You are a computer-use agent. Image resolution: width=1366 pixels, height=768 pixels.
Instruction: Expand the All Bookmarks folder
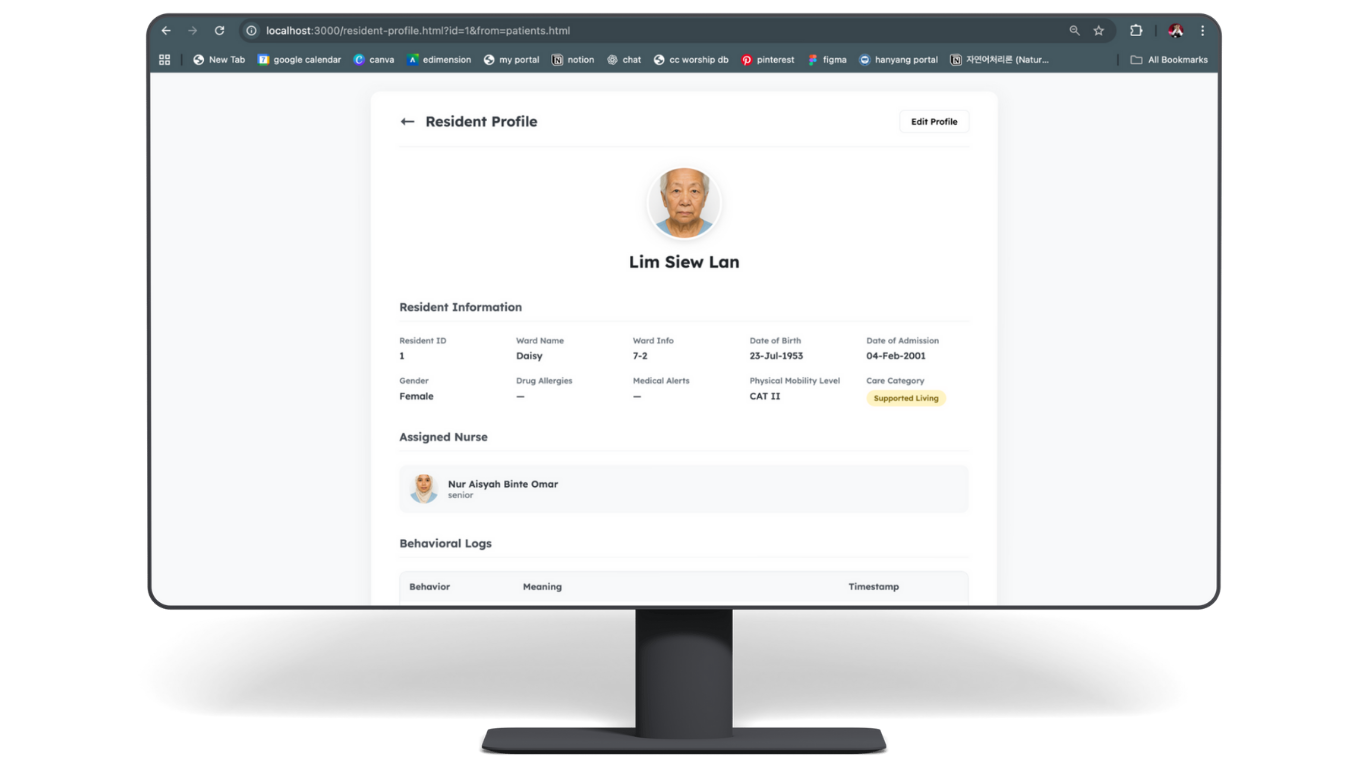coord(1168,60)
